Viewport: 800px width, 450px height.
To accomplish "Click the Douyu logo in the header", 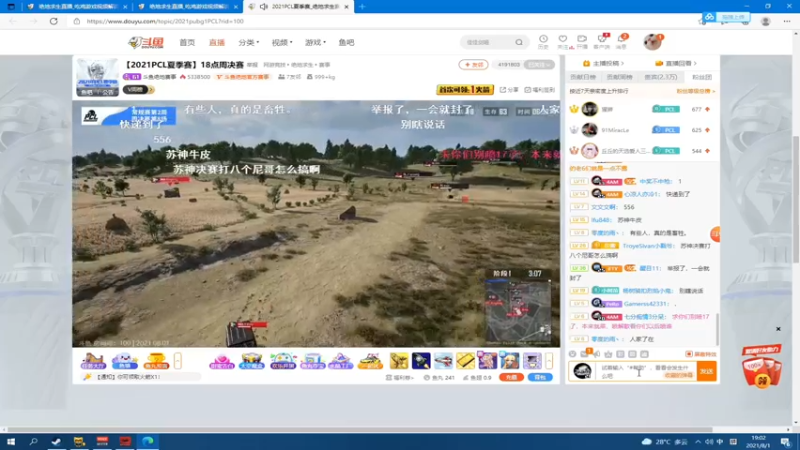I will click(146, 43).
